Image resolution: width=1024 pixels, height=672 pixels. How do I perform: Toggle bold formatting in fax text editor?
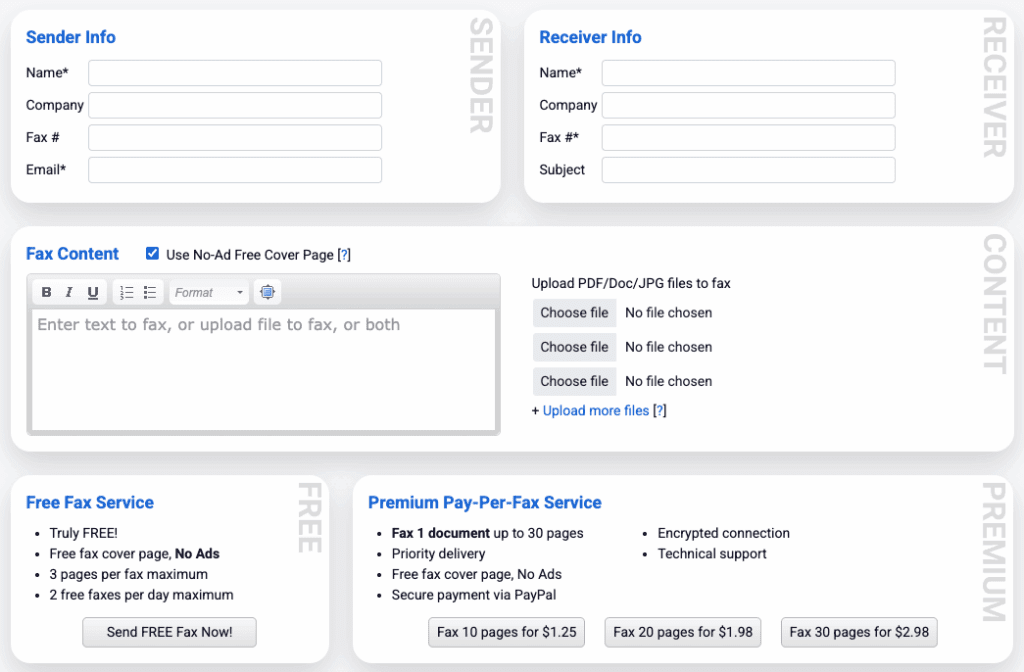(46, 291)
